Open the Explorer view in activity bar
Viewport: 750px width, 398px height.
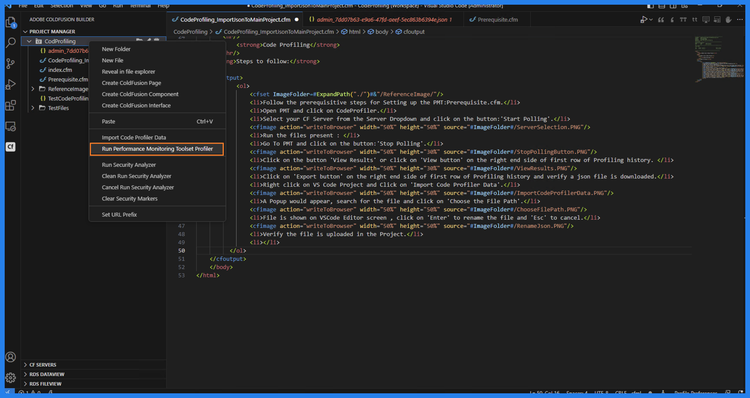tap(11, 22)
